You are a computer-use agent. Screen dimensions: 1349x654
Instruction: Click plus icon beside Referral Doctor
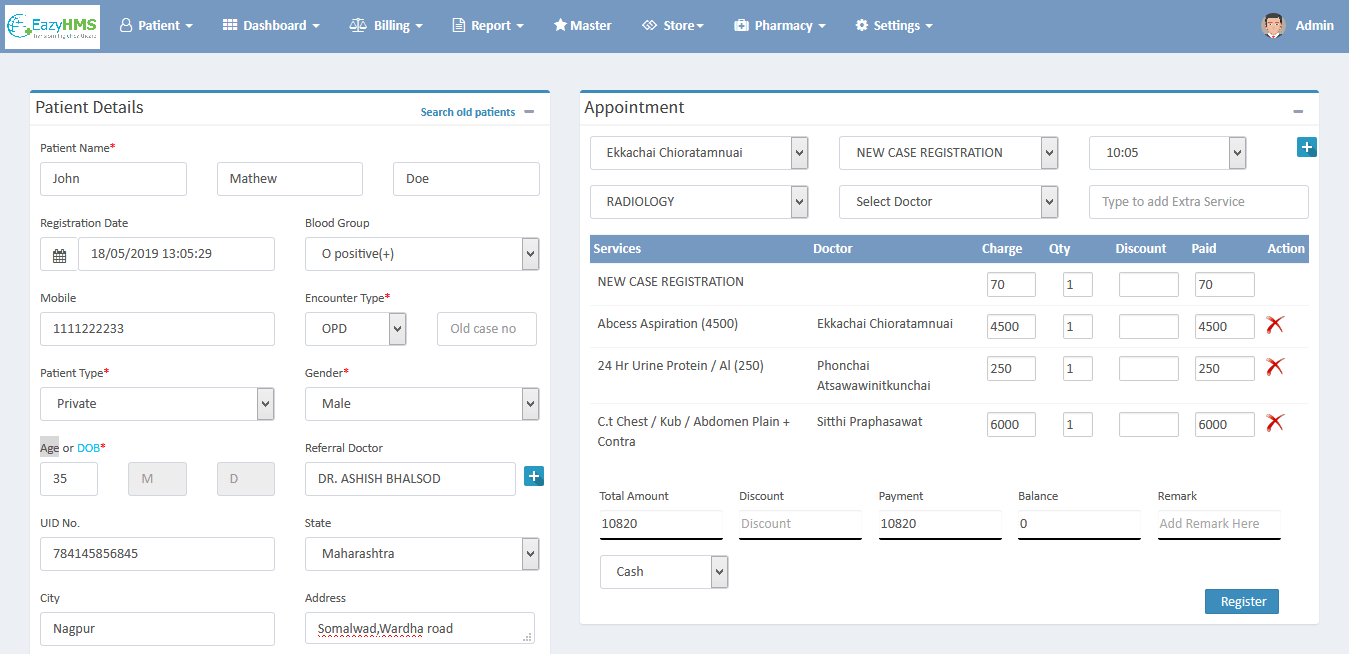534,477
